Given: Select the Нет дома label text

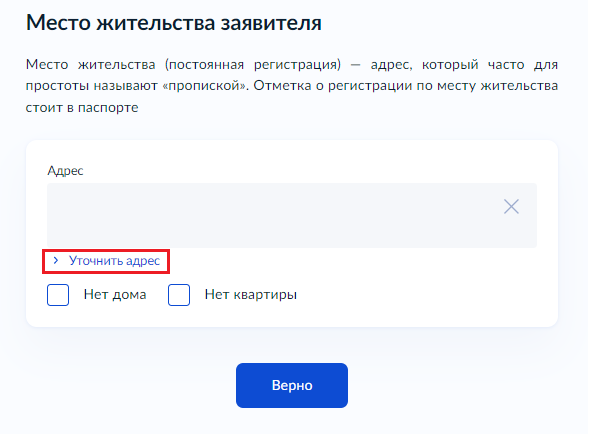Looking at the screenshot, I should pos(115,295).
